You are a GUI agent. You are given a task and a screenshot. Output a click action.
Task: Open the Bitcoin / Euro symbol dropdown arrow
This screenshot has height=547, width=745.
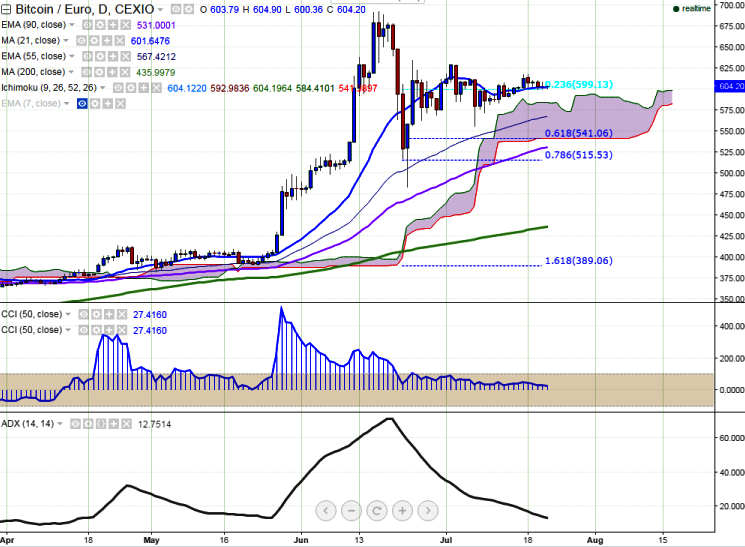coord(161,10)
